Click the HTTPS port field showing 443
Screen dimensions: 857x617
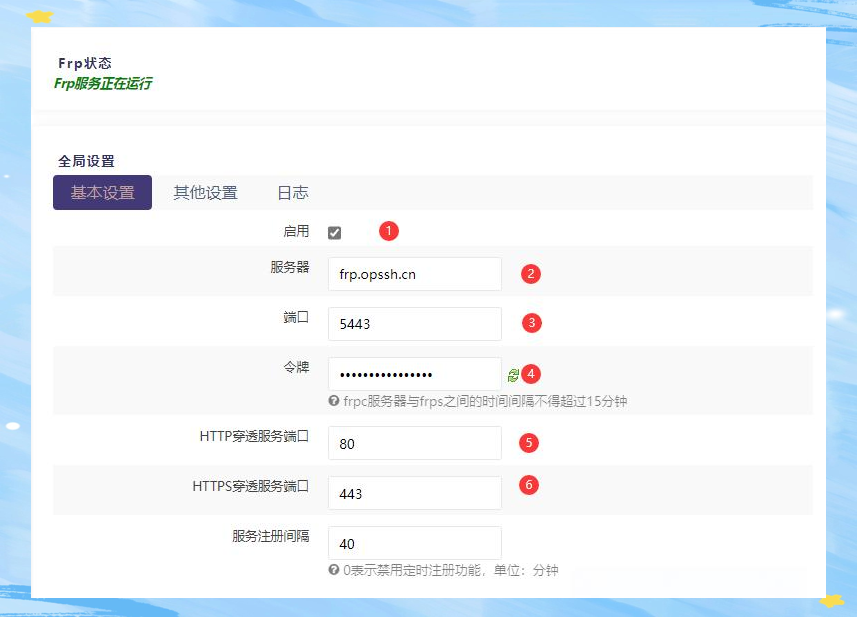pos(414,492)
